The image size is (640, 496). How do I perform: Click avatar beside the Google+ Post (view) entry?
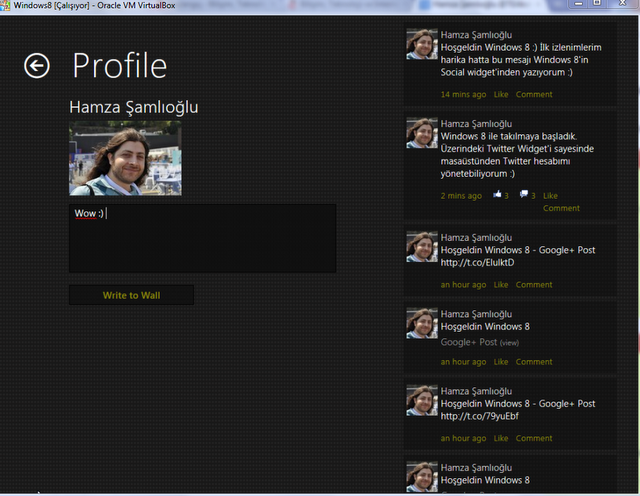click(422, 323)
